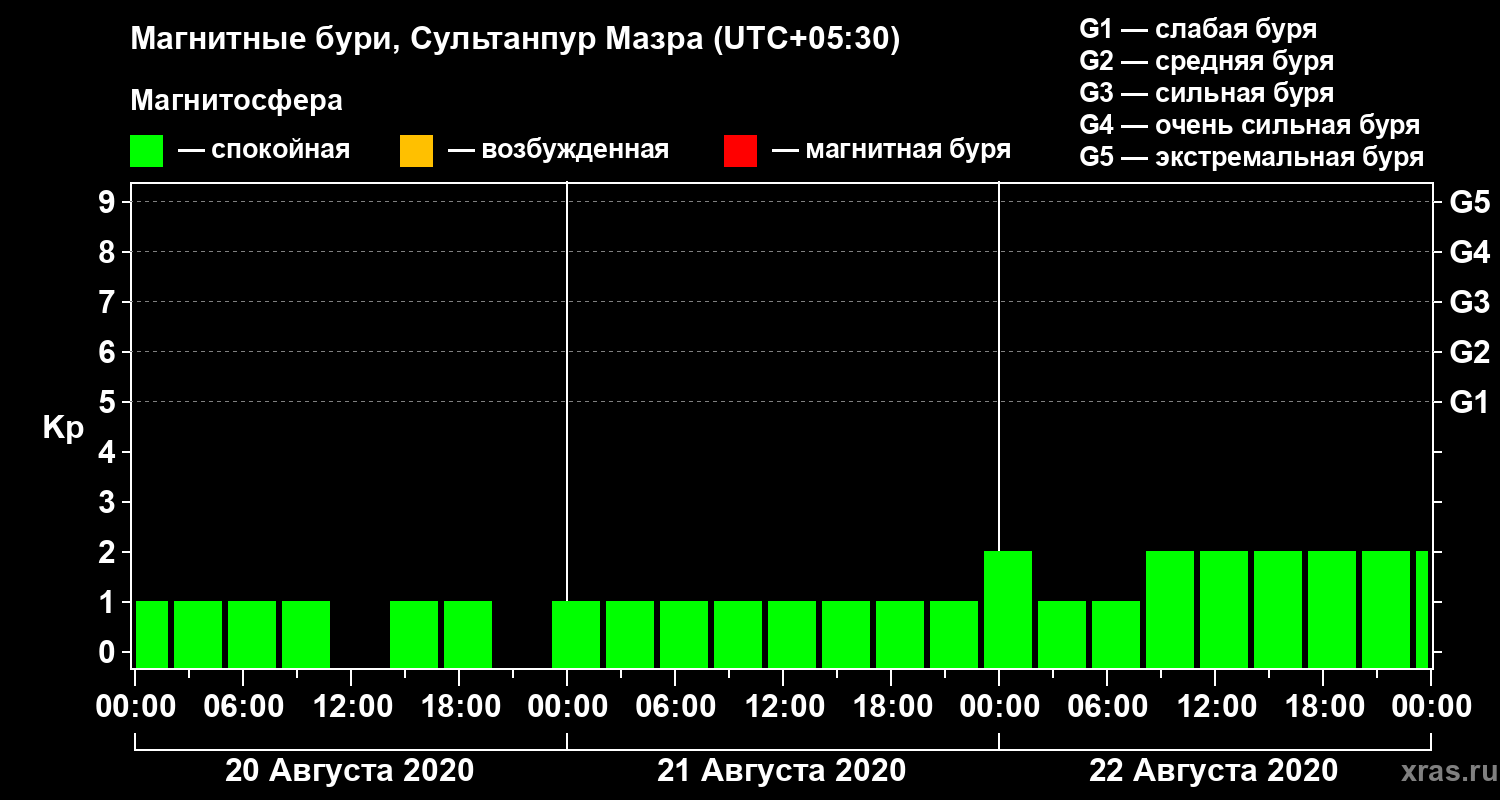This screenshot has width=1500, height=800.
Task: Click the 18:00 time label of 22 Августа
Action: click(1323, 707)
